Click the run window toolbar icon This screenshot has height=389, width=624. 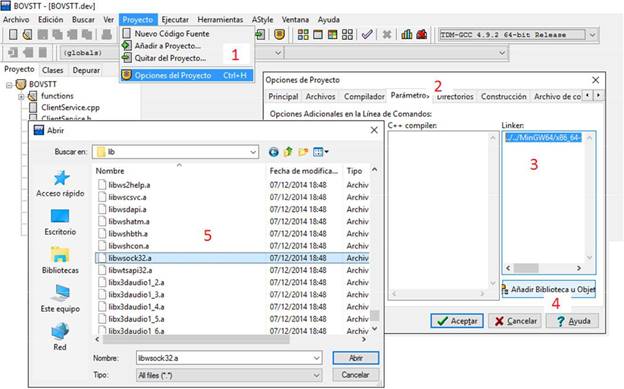pos(318,35)
